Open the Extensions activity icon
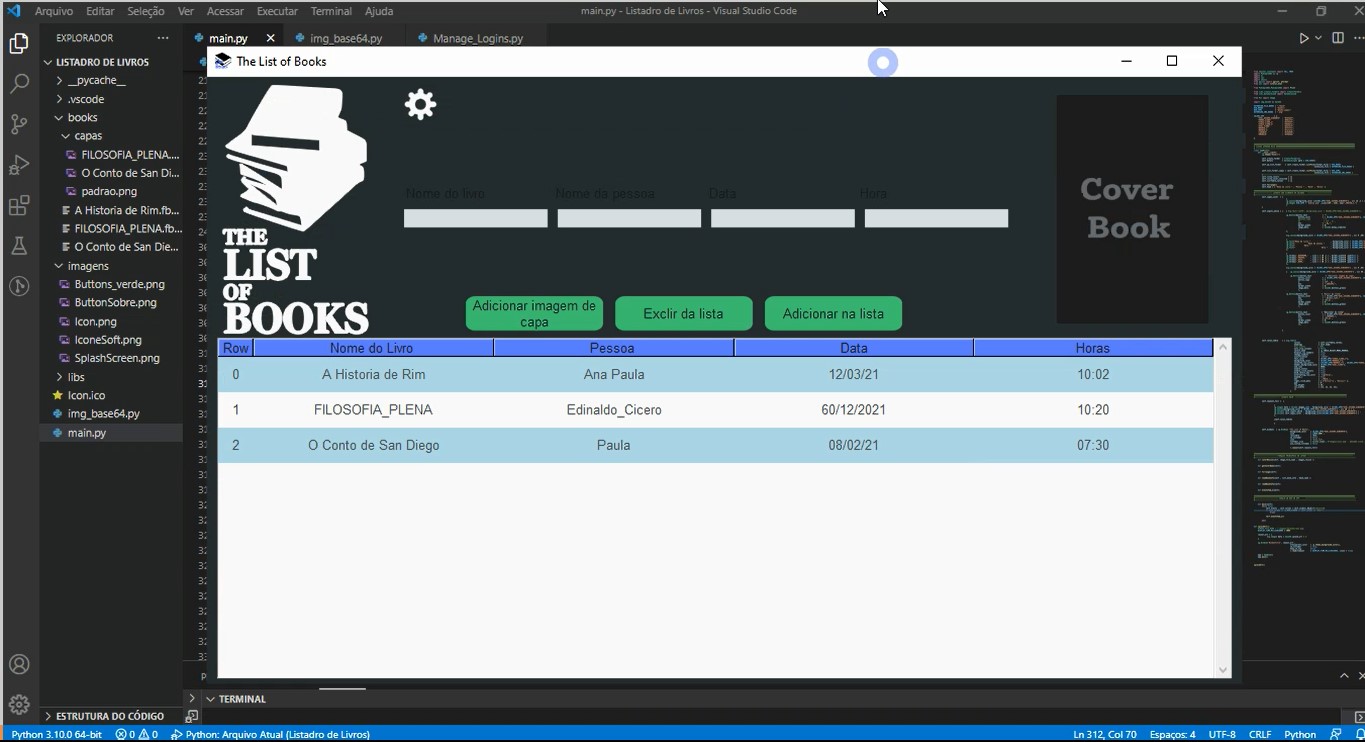The width and height of the screenshot is (1365, 742). pos(19,206)
